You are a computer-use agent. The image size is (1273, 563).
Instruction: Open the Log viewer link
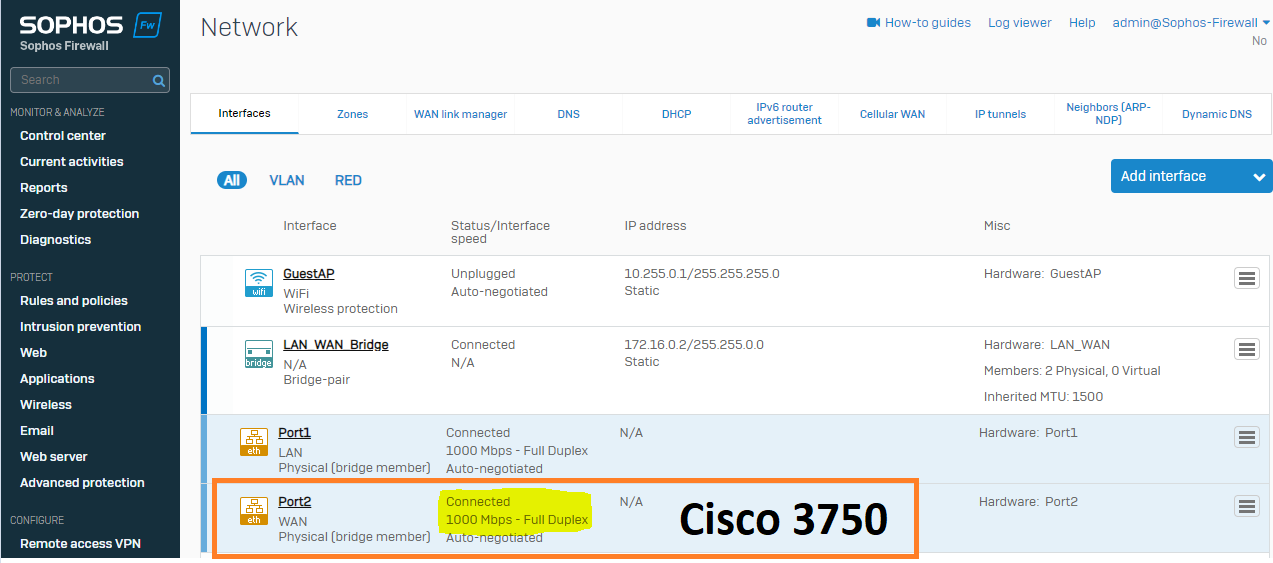pyautogui.click(x=1019, y=23)
